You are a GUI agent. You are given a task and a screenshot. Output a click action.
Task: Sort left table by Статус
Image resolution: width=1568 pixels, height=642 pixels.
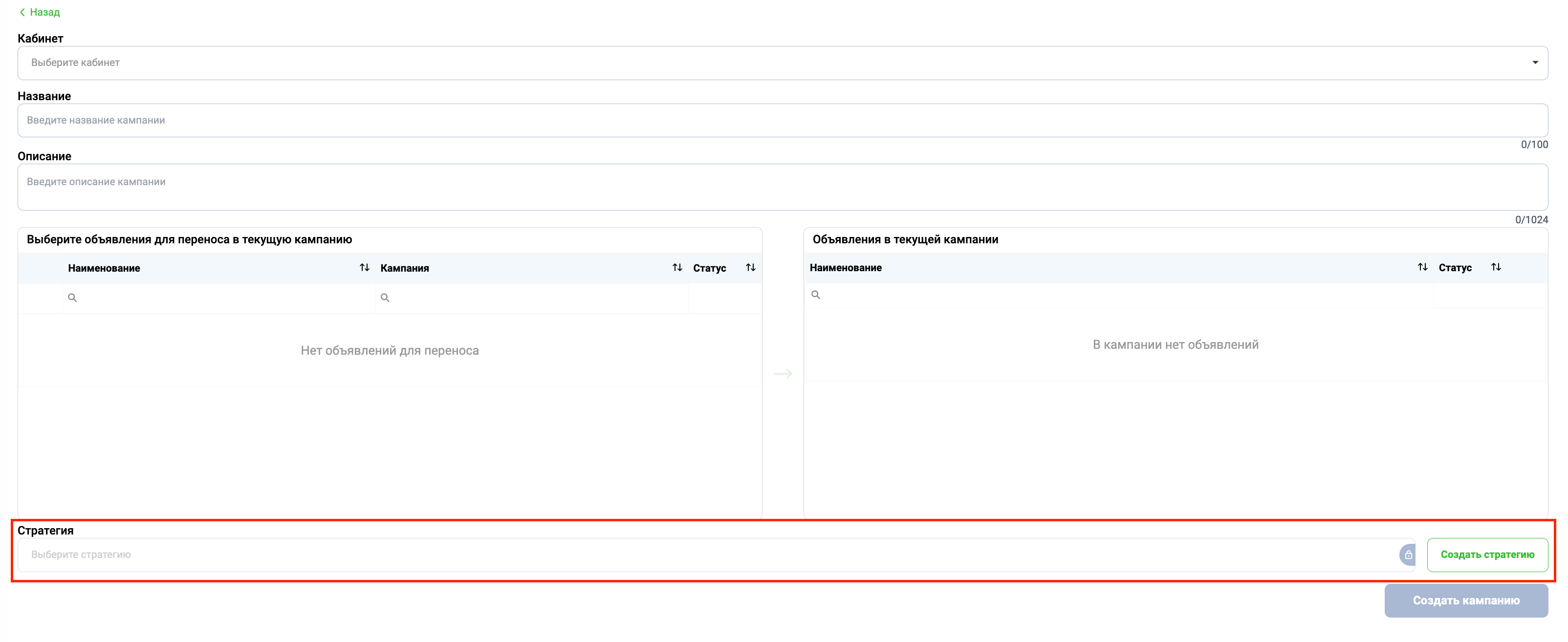tap(751, 268)
